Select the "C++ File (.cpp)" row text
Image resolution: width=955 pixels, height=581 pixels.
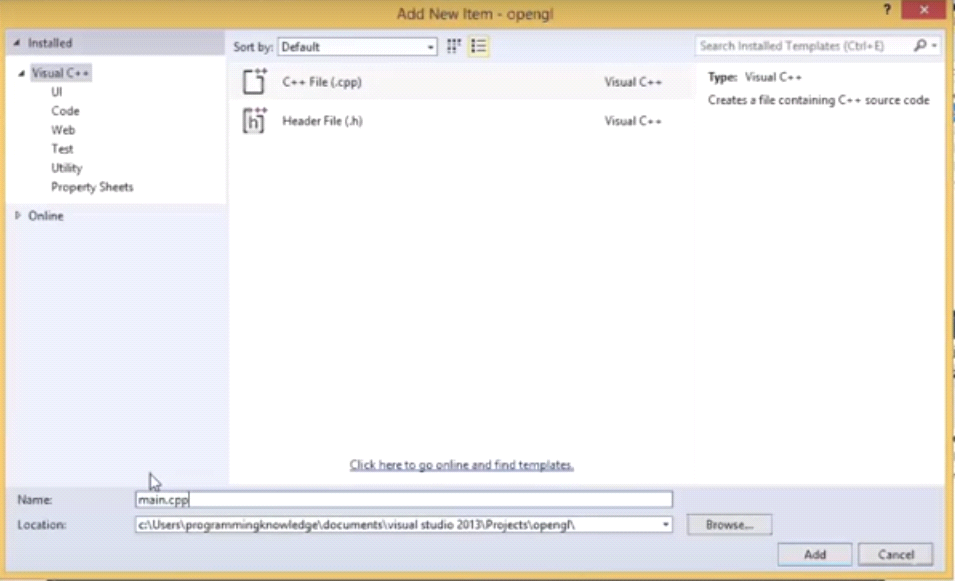tap(322, 82)
